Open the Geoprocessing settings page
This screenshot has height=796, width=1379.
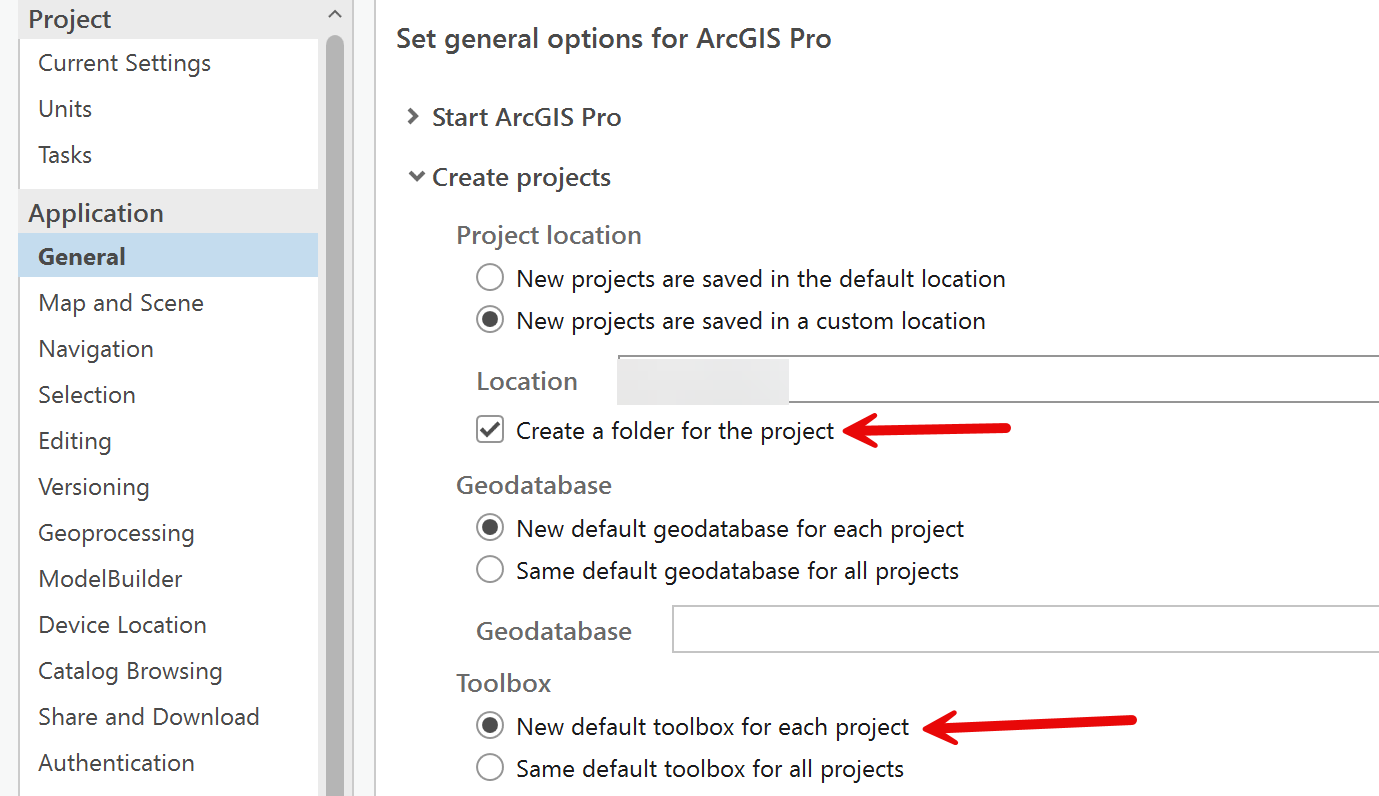(115, 532)
